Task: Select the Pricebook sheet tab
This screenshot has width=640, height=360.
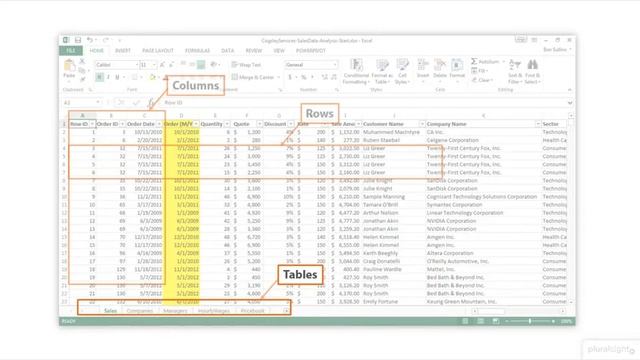Action: tap(252, 311)
